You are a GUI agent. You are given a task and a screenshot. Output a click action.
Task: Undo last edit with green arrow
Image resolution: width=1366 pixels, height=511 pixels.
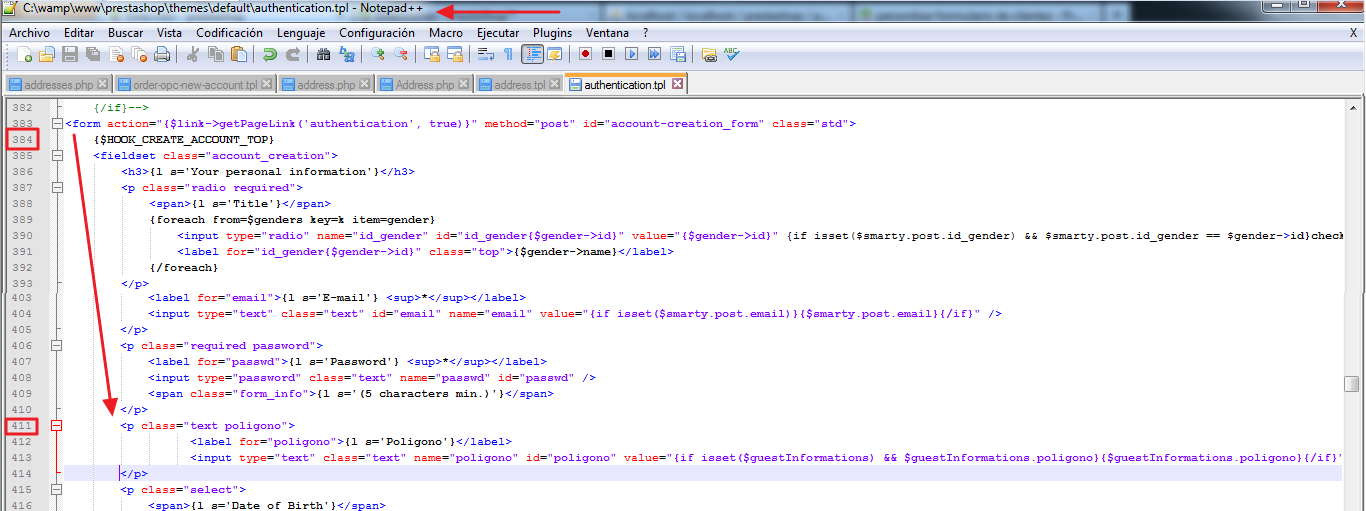(270, 54)
